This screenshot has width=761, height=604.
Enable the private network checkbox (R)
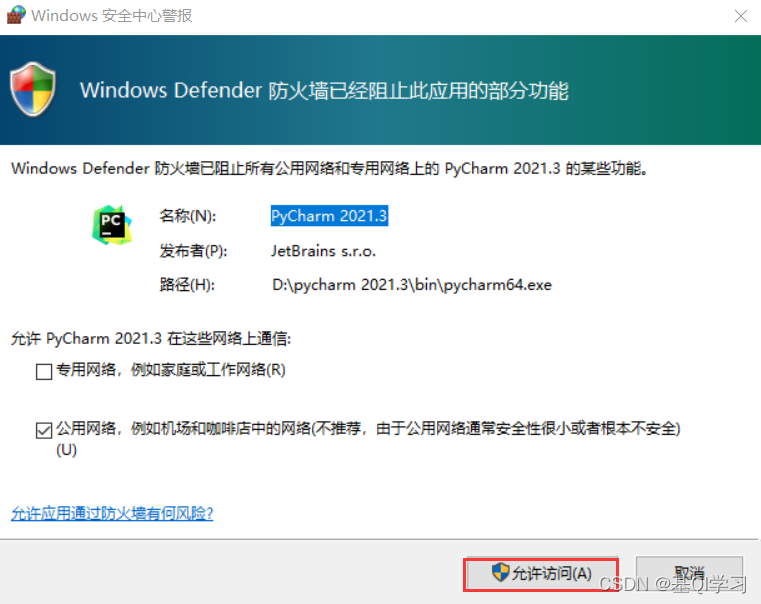44,372
